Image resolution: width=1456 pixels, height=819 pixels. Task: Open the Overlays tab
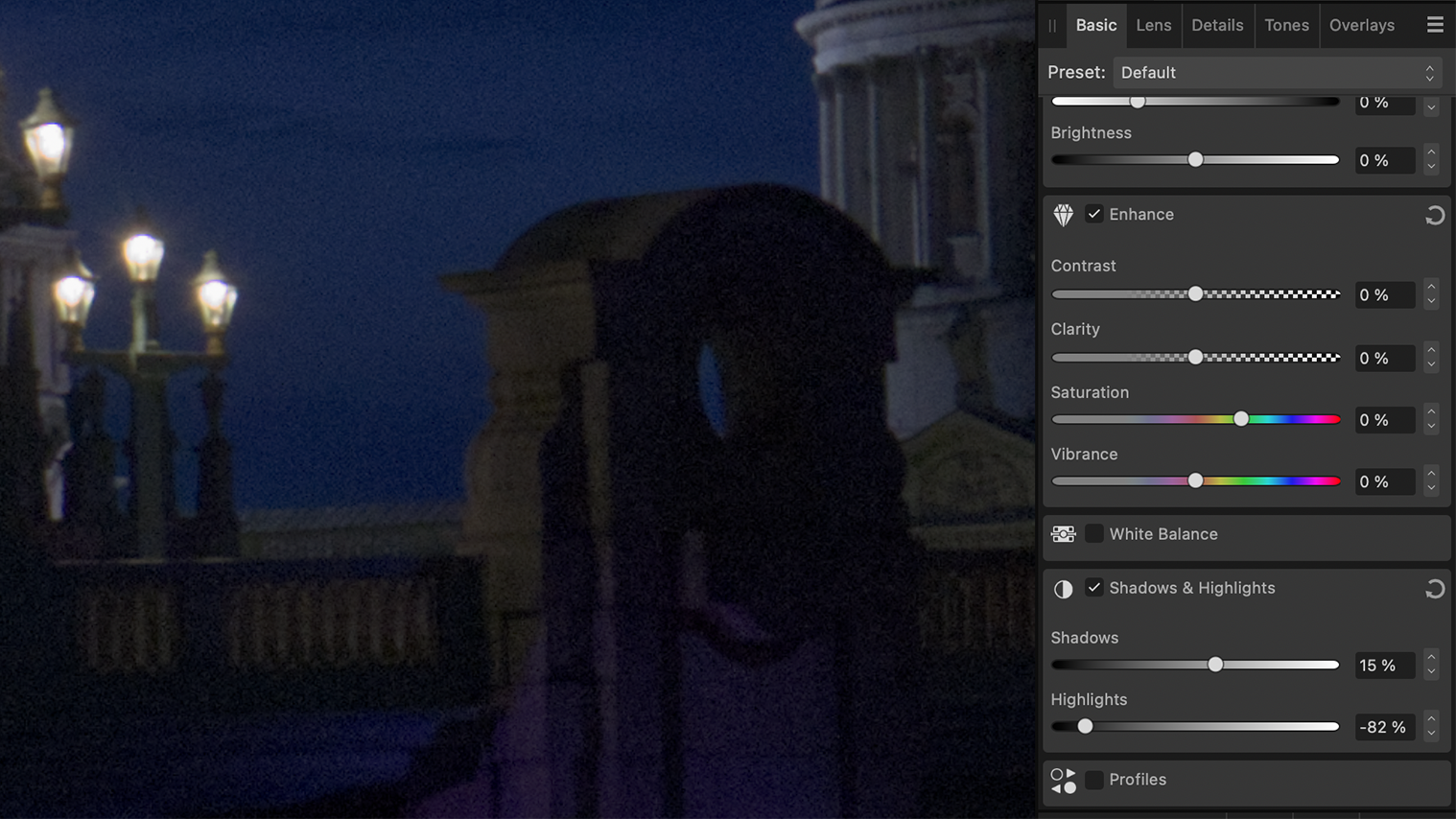click(x=1361, y=25)
